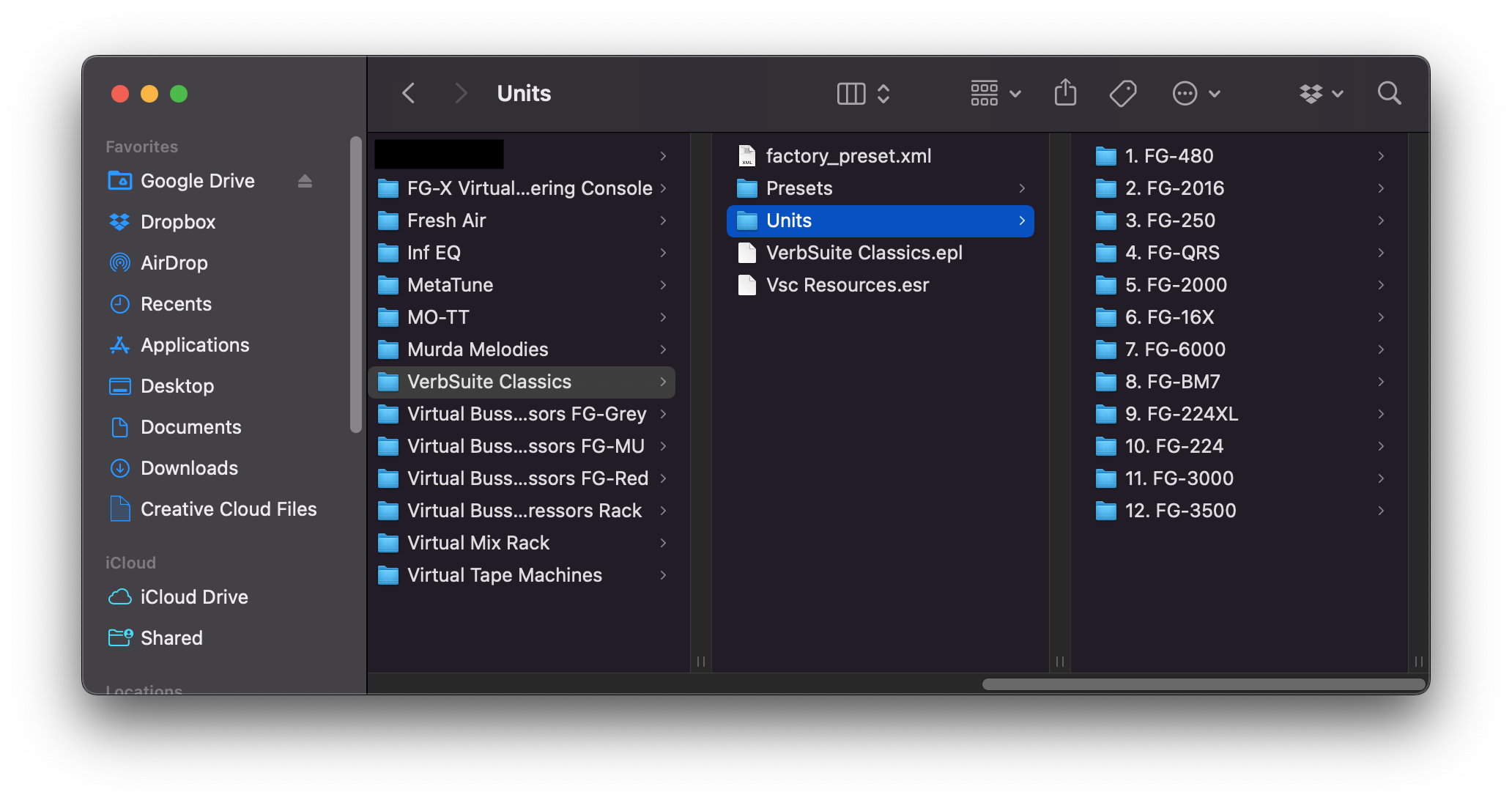The image size is (1512, 803).
Task: Select the VerbSuite Classics.epl file
Action: click(x=881, y=253)
